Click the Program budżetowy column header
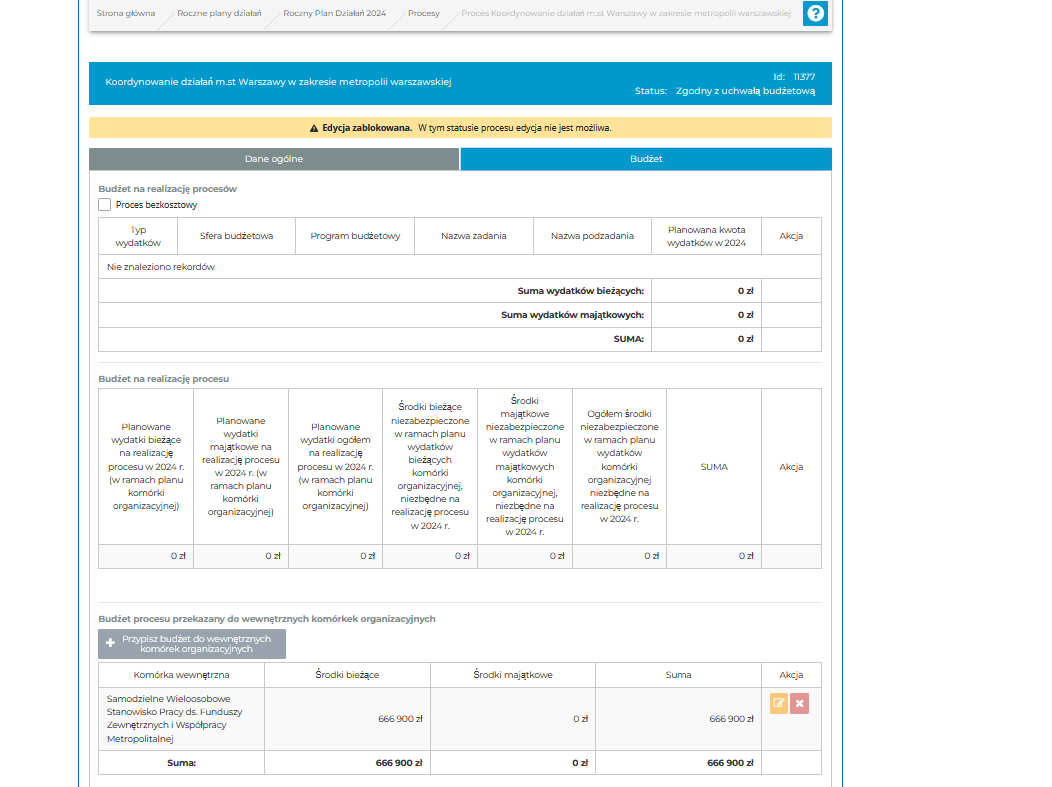The image size is (1052, 787). point(355,236)
